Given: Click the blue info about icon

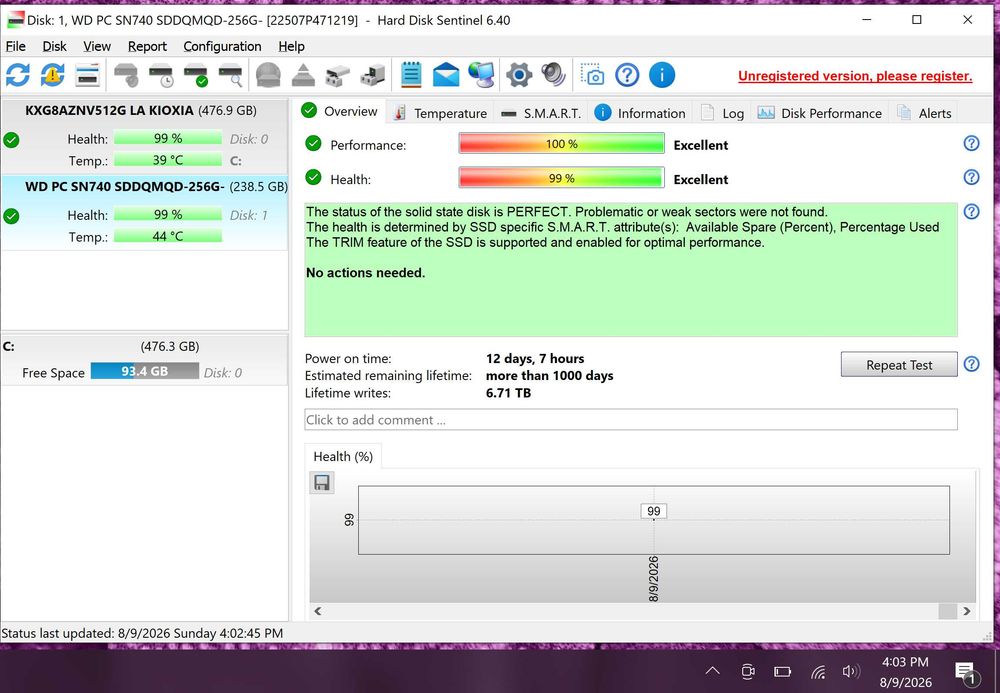Looking at the screenshot, I should 662,75.
